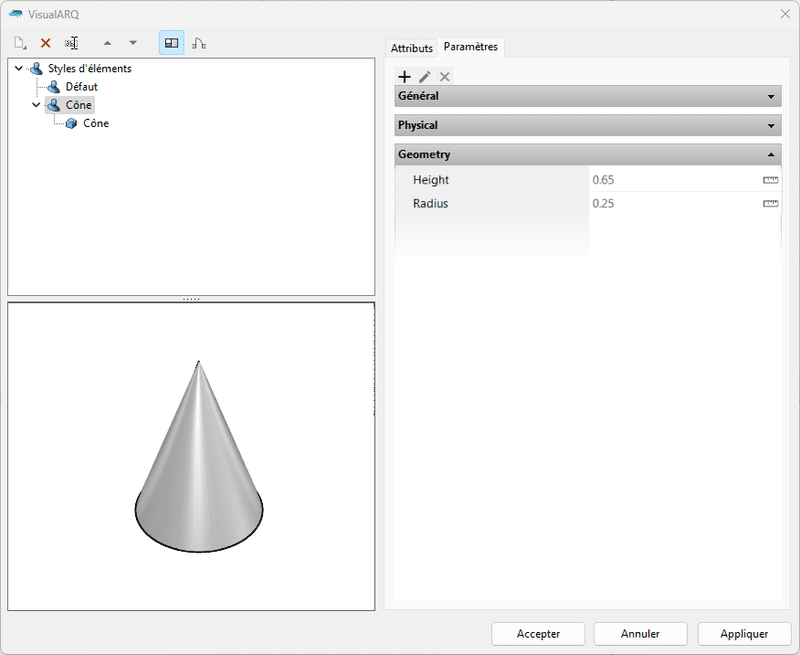This screenshot has width=800, height=655.
Task: Expand the Physical section
Action: tap(588, 125)
